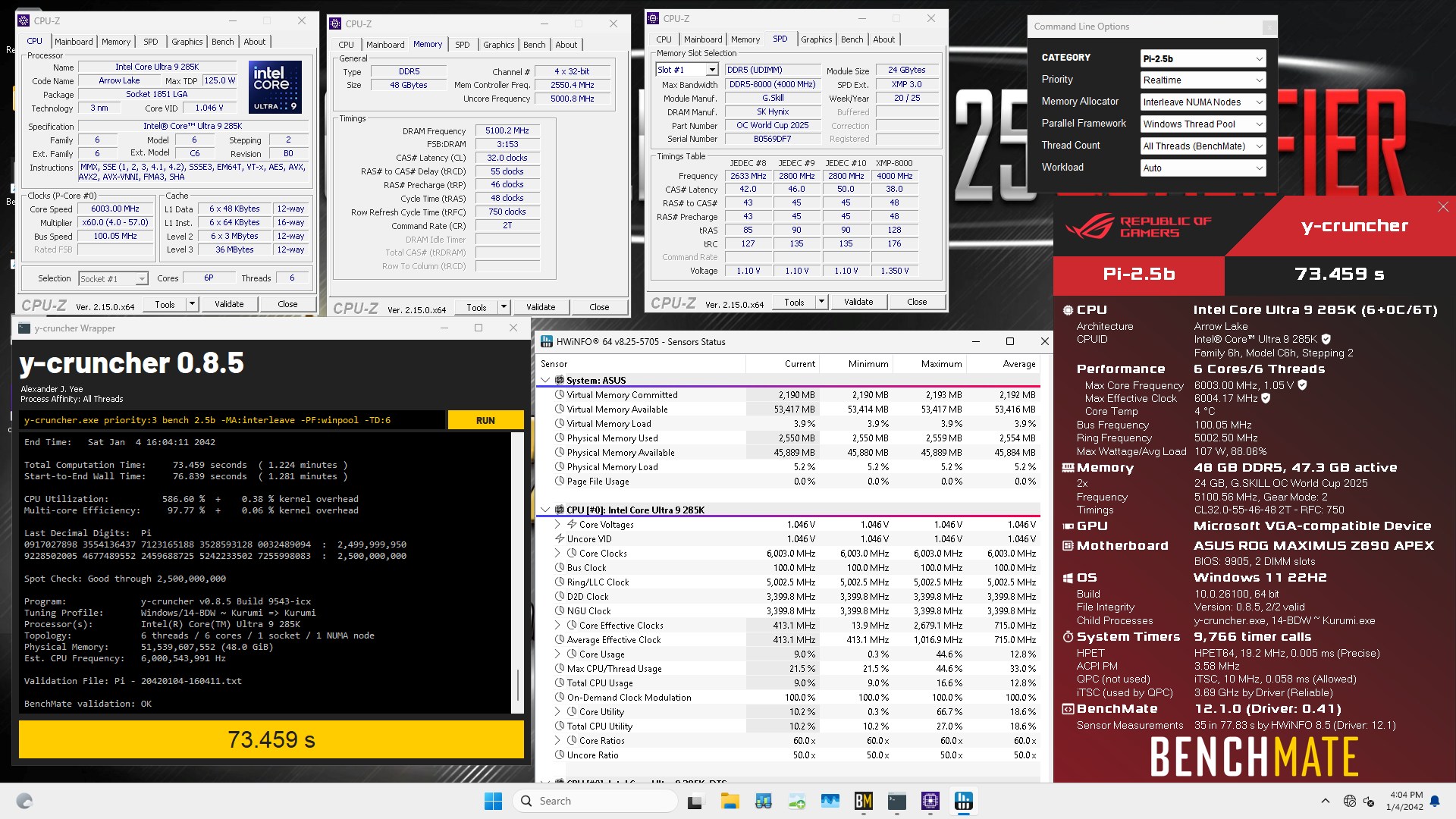The height and width of the screenshot is (819, 1456).
Task: Open the HWiNFO taskbar icon
Action: click(964, 801)
